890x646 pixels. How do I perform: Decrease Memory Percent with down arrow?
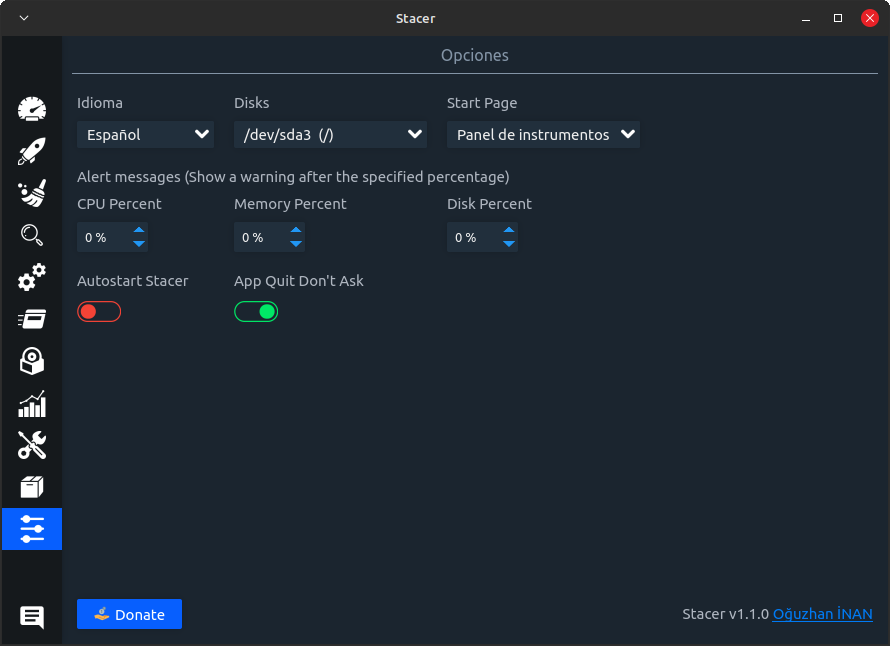click(296, 244)
